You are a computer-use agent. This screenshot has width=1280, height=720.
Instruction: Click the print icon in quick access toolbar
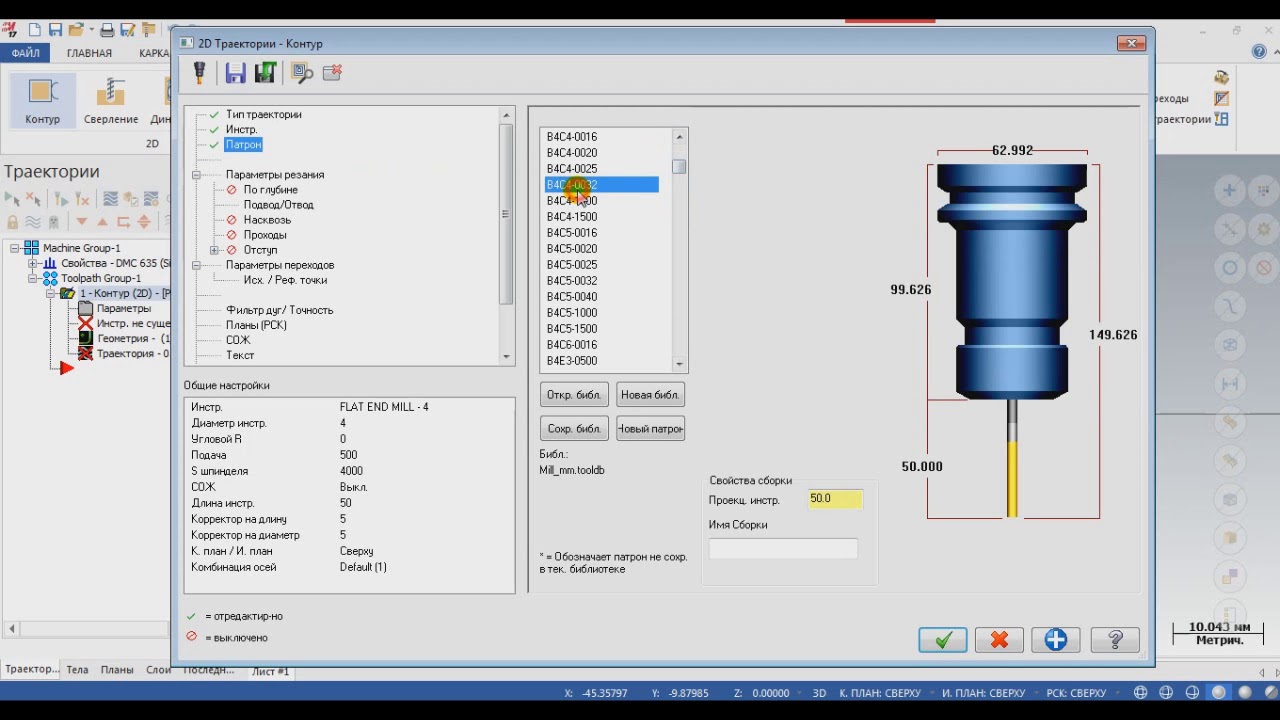coord(107,30)
